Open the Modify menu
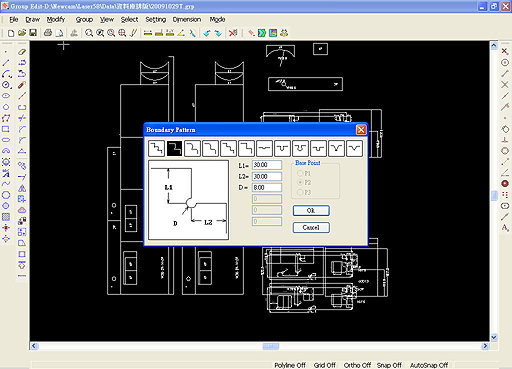Viewport: 512px width, 369px height. point(56,20)
